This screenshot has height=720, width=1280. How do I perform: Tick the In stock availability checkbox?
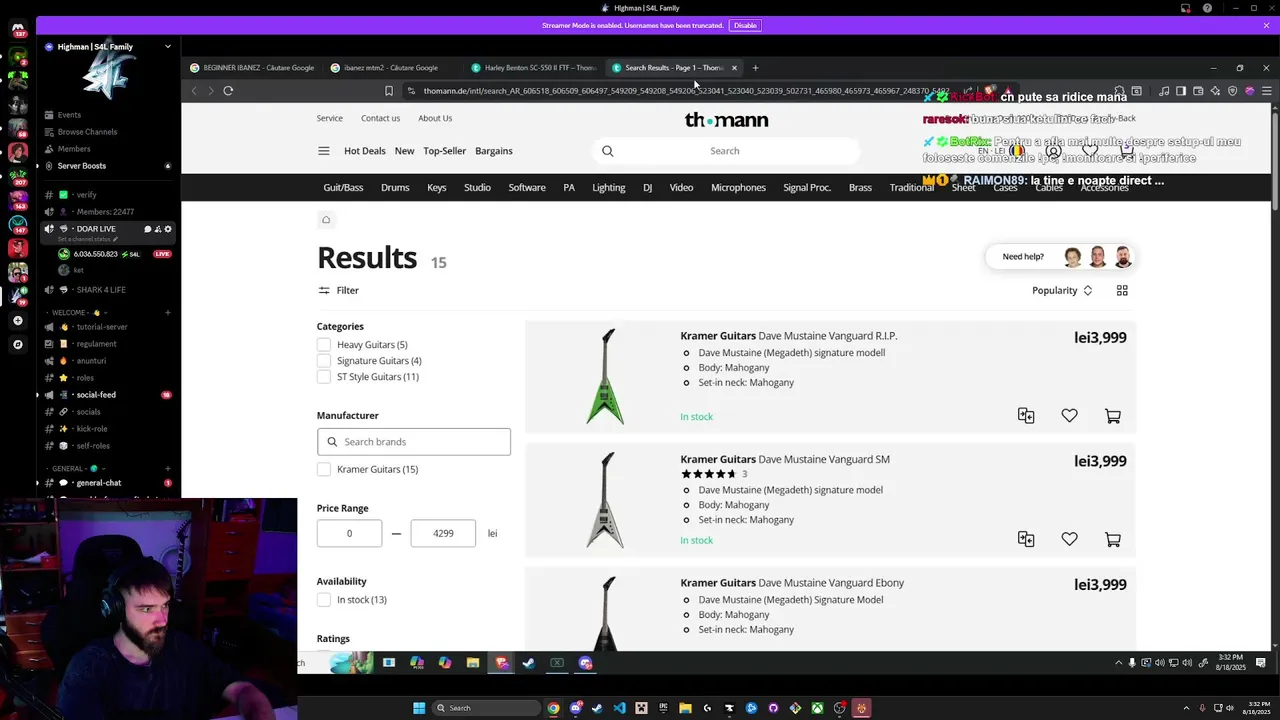[x=324, y=600]
